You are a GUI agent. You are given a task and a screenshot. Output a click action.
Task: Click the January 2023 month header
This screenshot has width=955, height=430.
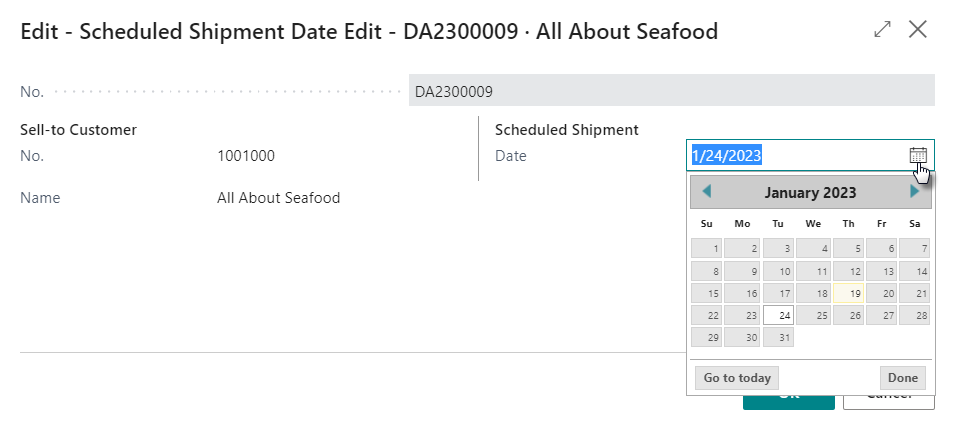tap(810, 192)
